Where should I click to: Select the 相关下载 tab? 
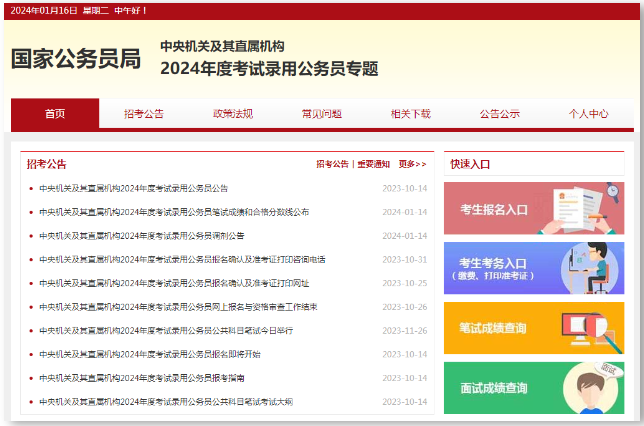(x=411, y=114)
